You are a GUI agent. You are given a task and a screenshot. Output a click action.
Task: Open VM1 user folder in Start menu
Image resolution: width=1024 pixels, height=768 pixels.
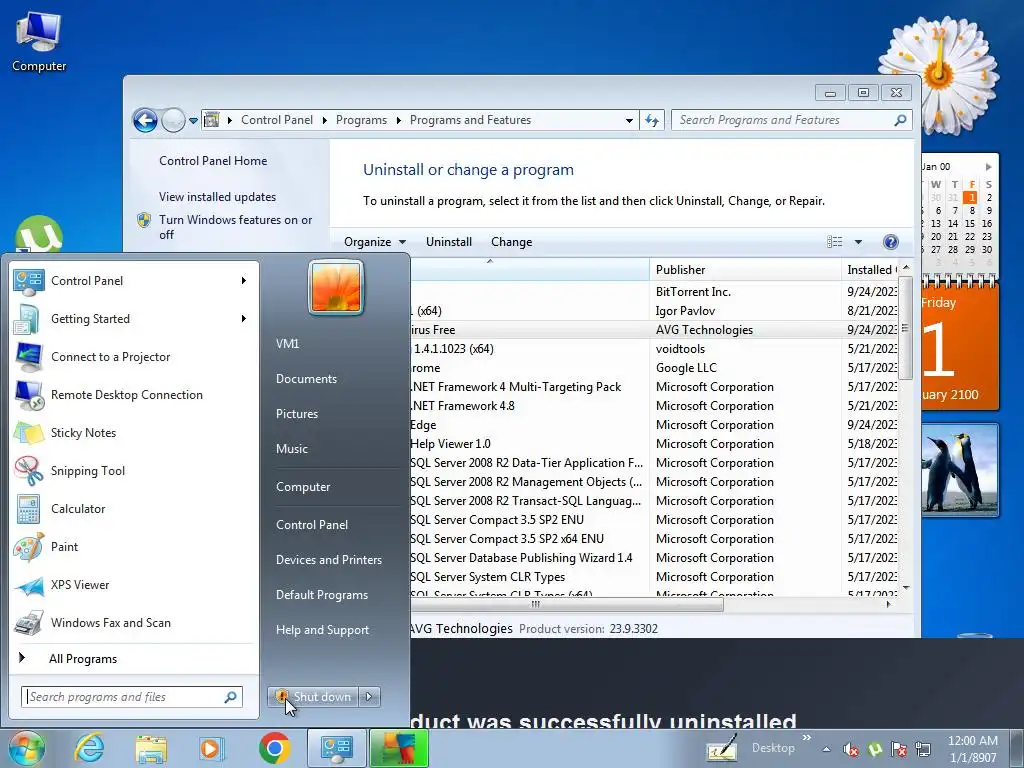tap(287, 344)
